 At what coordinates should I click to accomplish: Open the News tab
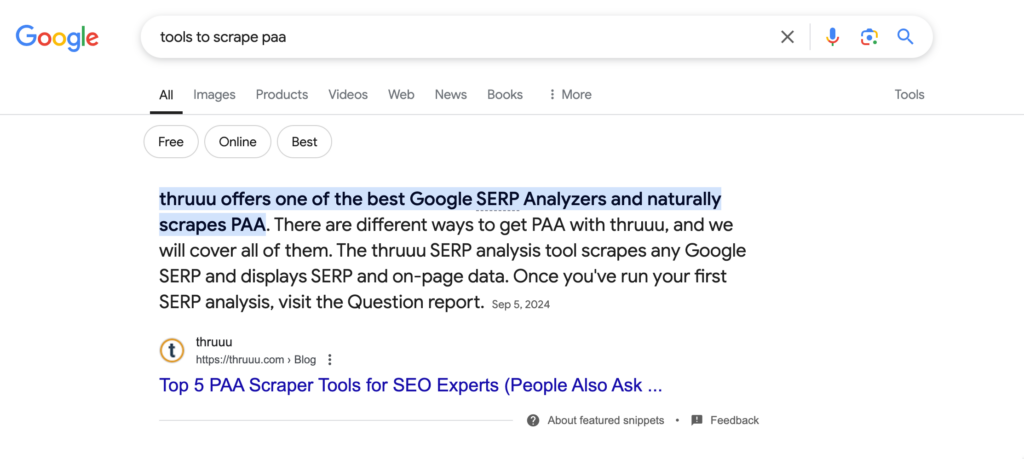(451, 95)
